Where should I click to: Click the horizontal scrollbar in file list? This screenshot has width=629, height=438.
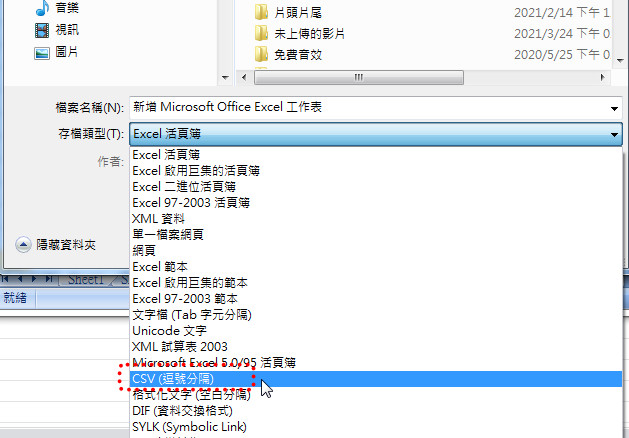[x=359, y=77]
